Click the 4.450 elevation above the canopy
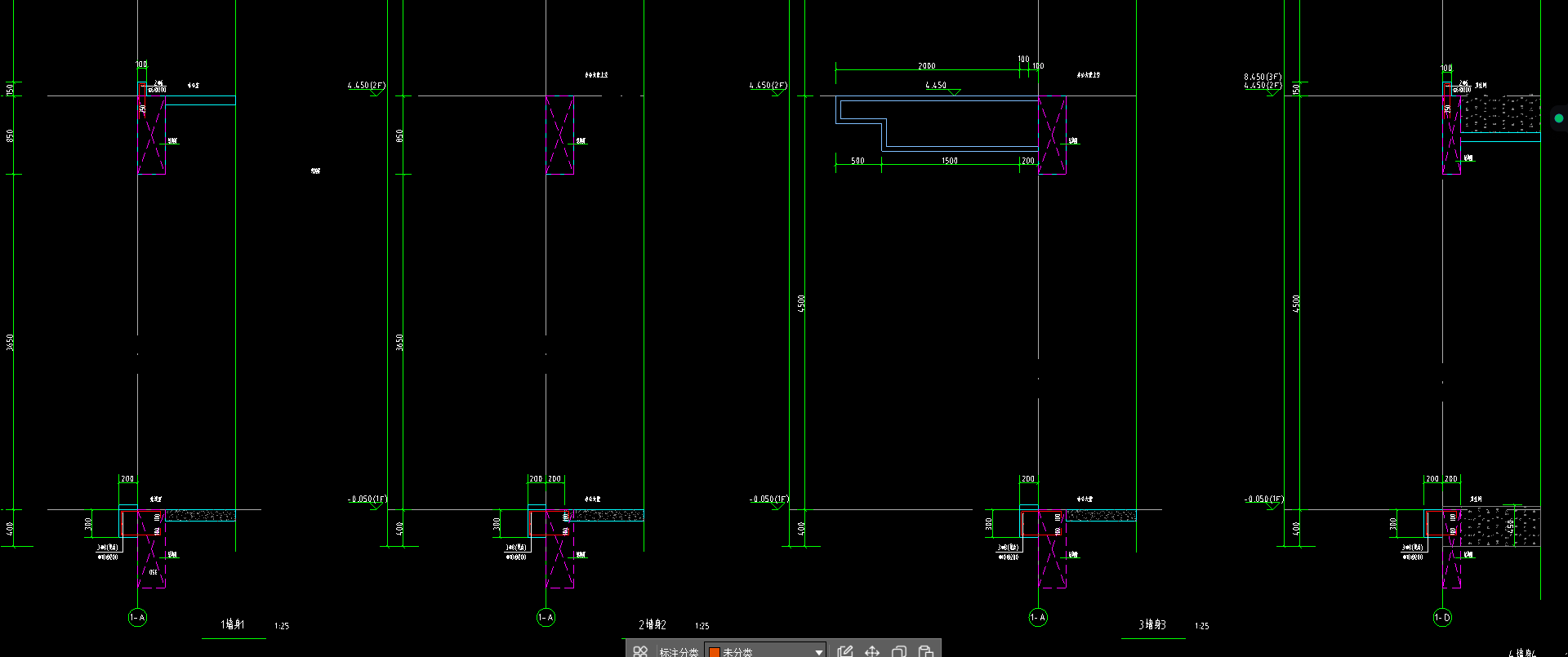 tap(936, 85)
